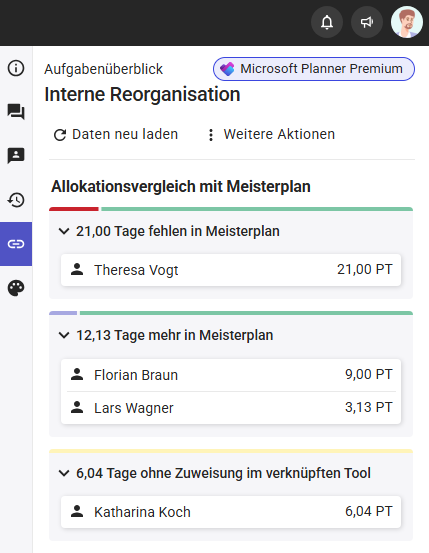Click the Interne Reorganisation title
Image resolution: width=429 pixels, height=553 pixels.
(x=142, y=95)
